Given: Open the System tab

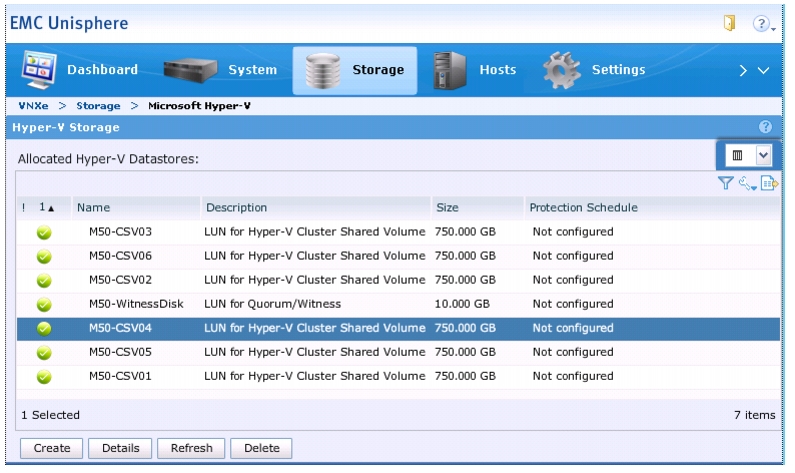Looking at the screenshot, I should [220, 70].
